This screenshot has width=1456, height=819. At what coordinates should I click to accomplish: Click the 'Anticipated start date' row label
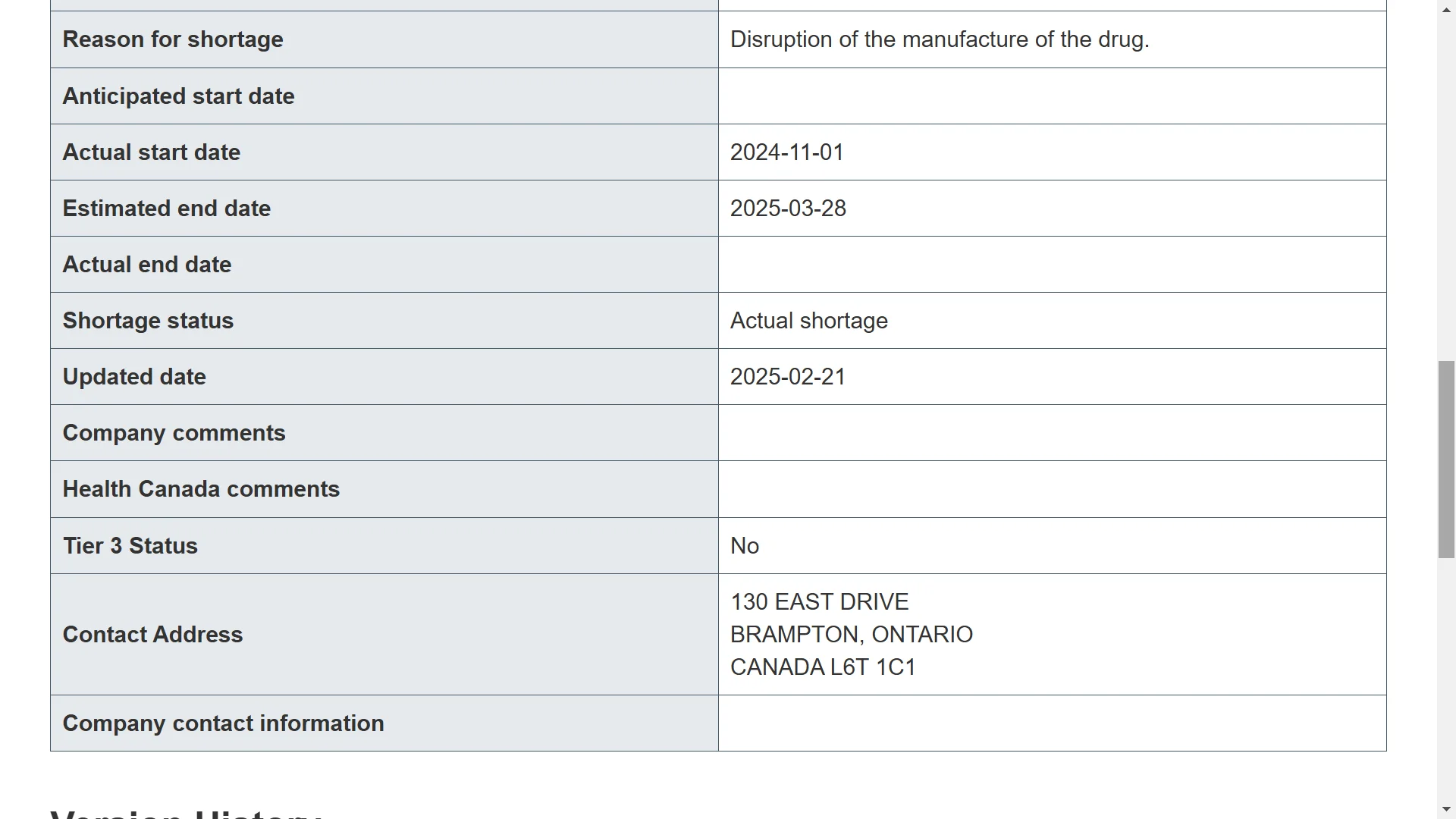point(178,96)
